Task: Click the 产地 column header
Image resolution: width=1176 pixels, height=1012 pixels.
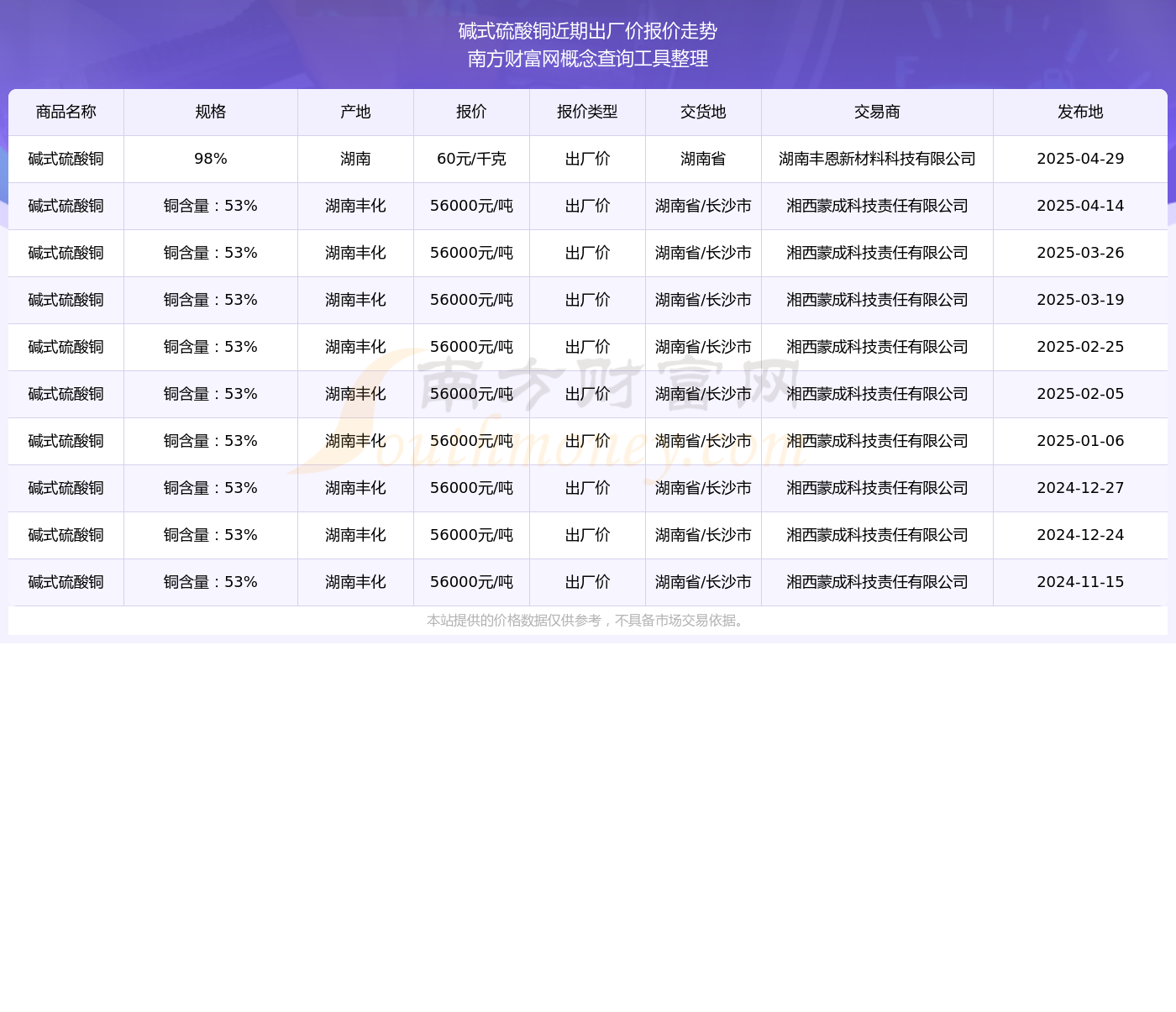Action: pos(355,113)
